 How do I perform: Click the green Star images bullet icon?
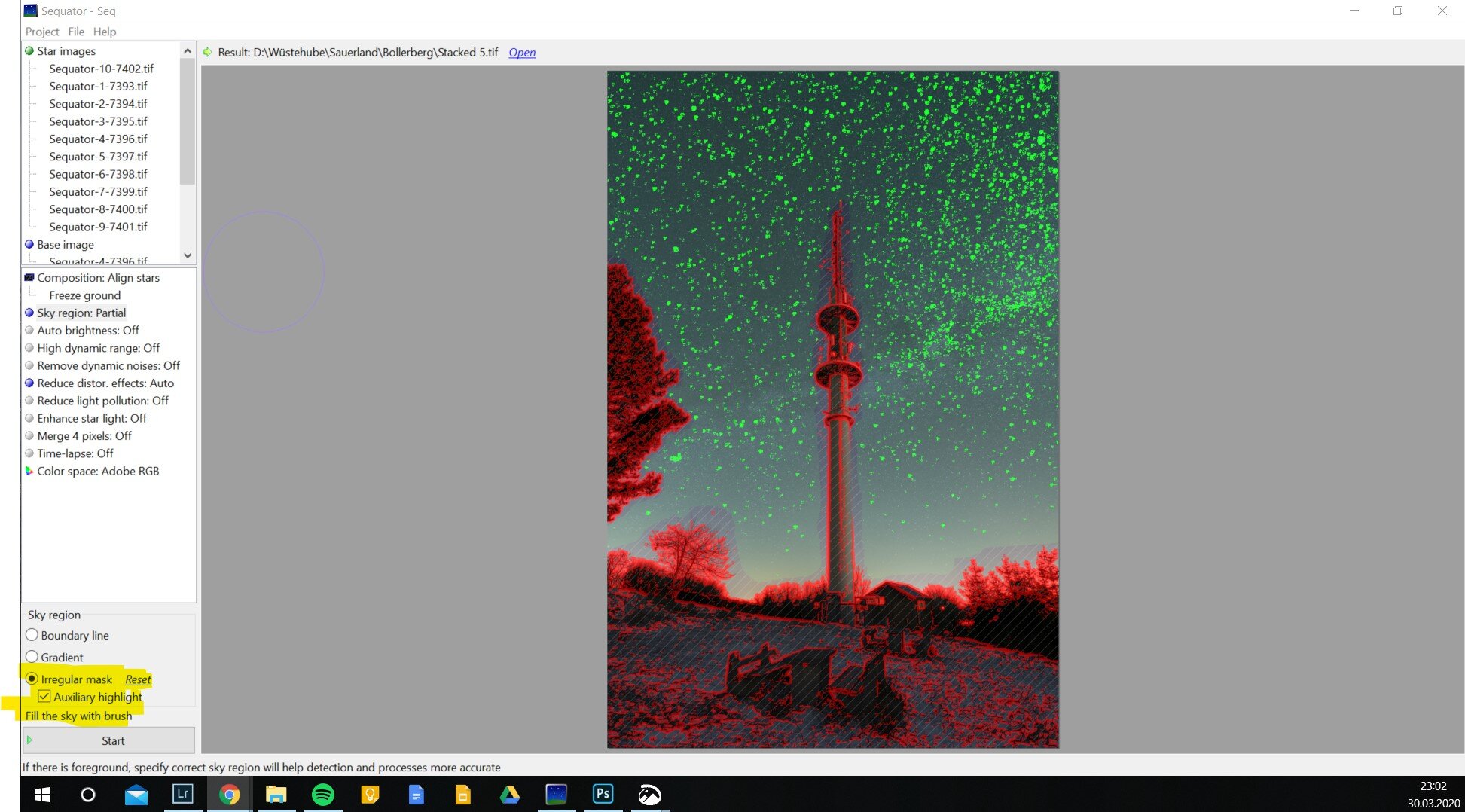click(29, 51)
